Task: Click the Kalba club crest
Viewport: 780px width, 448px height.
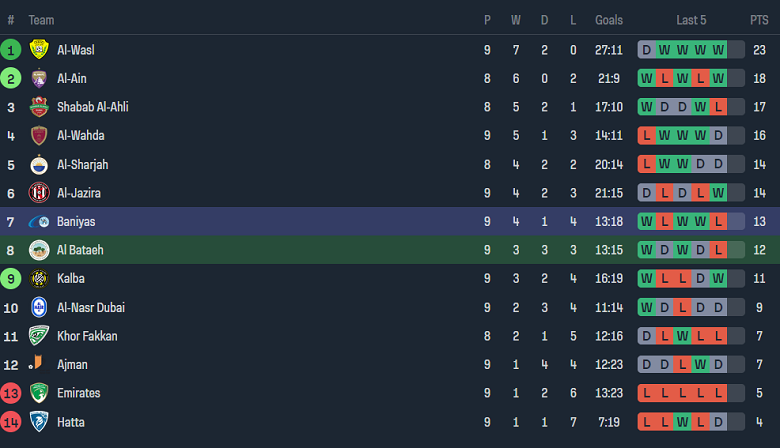Action: tap(39, 279)
